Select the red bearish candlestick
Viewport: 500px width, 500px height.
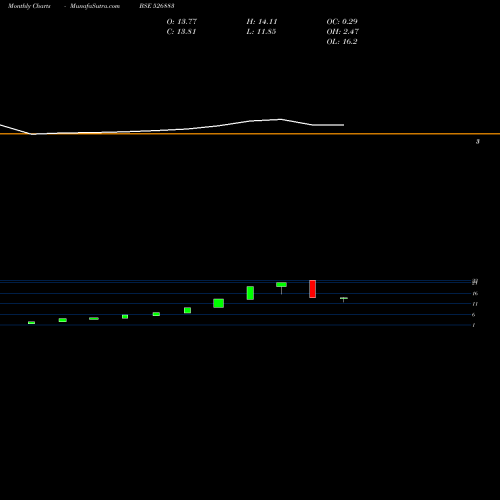[x=312, y=289]
